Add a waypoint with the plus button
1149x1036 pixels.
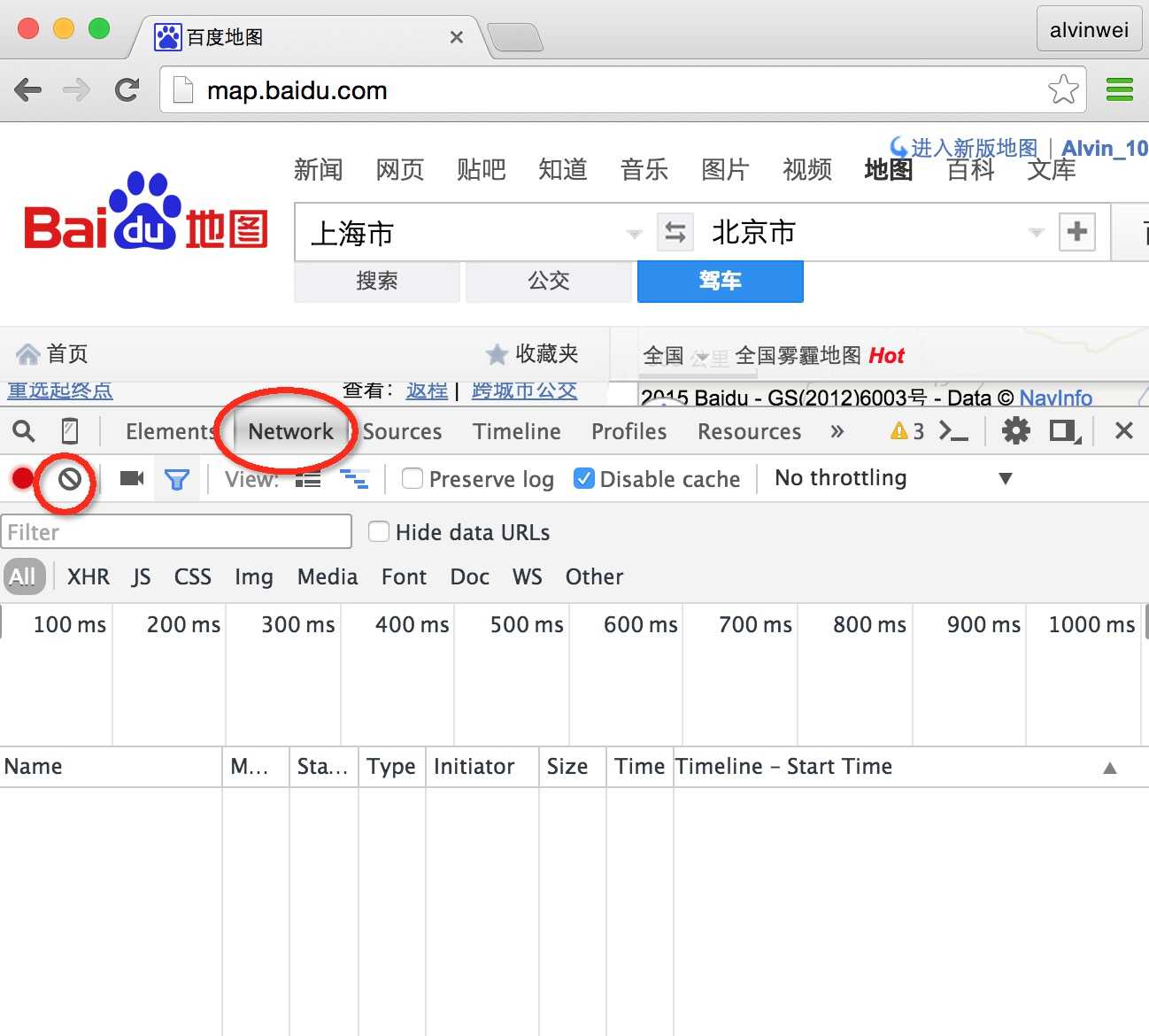point(1077,232)
